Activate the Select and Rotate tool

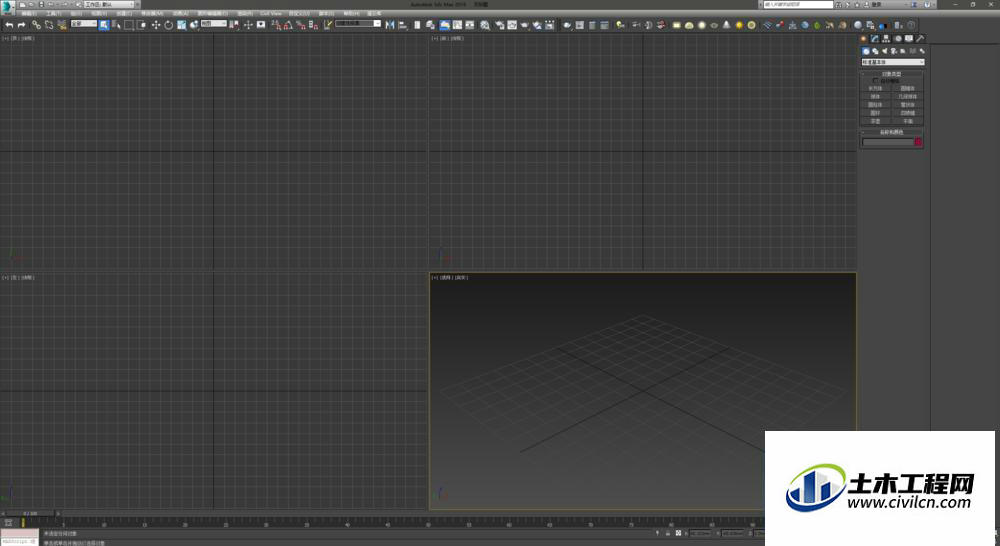point(168,25)
